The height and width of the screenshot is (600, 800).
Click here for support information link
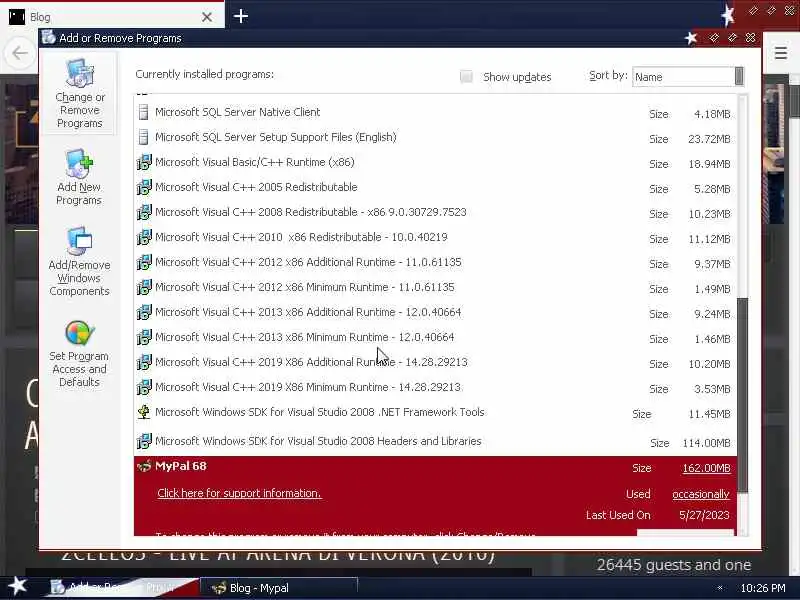tap(239, 493)
